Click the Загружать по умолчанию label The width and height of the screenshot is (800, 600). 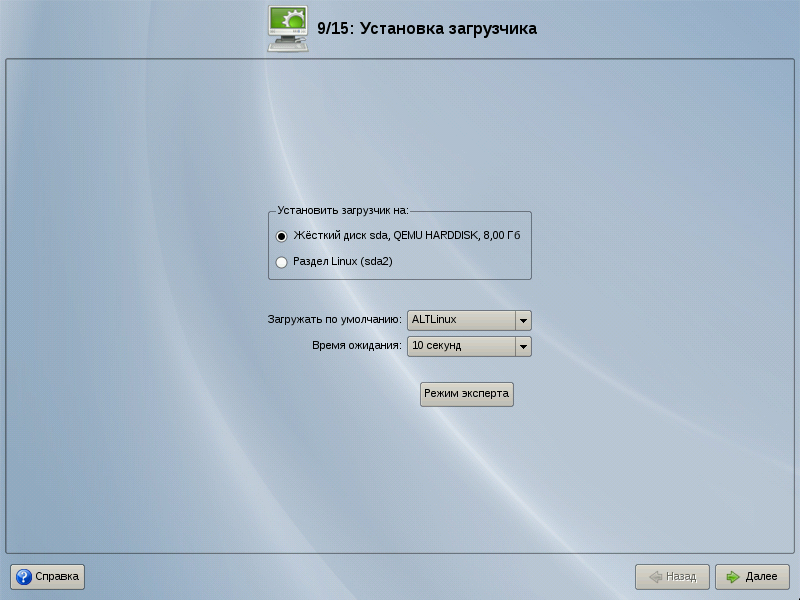click(335, 320)
